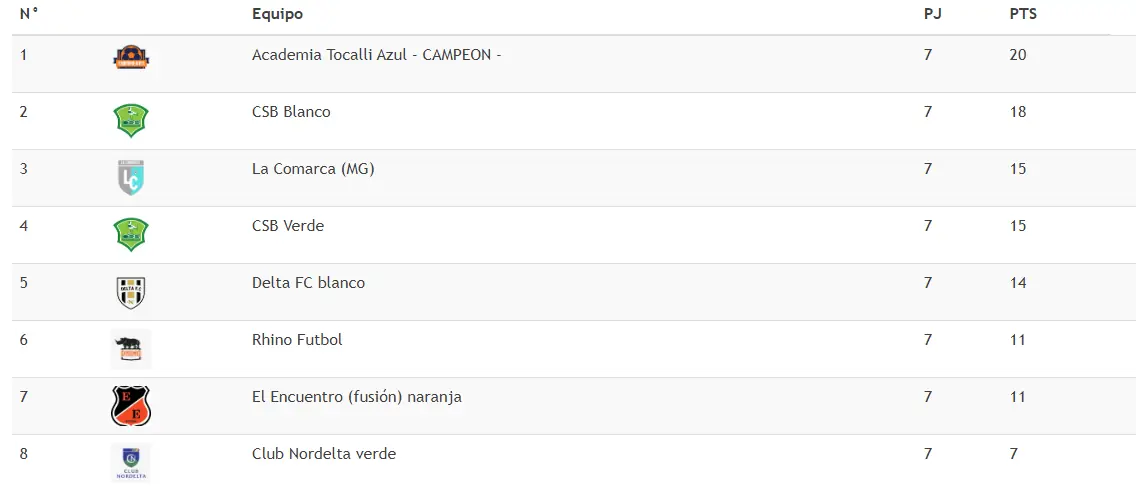1136x496 pixels.
Task: Click the Rhino Futbol rhino logo
Action: tap(131, 349)
